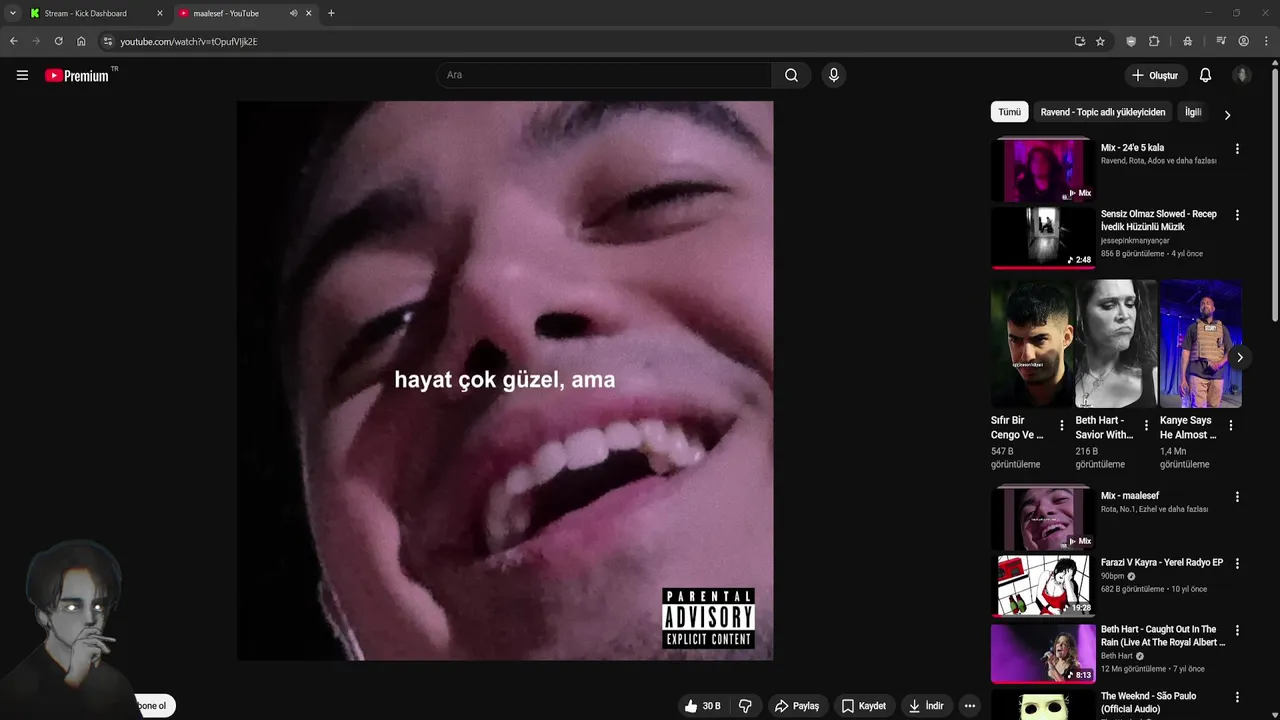1280x720 pixels.
Task: Click the search magnifier button
Action: (x=791, y=75)
